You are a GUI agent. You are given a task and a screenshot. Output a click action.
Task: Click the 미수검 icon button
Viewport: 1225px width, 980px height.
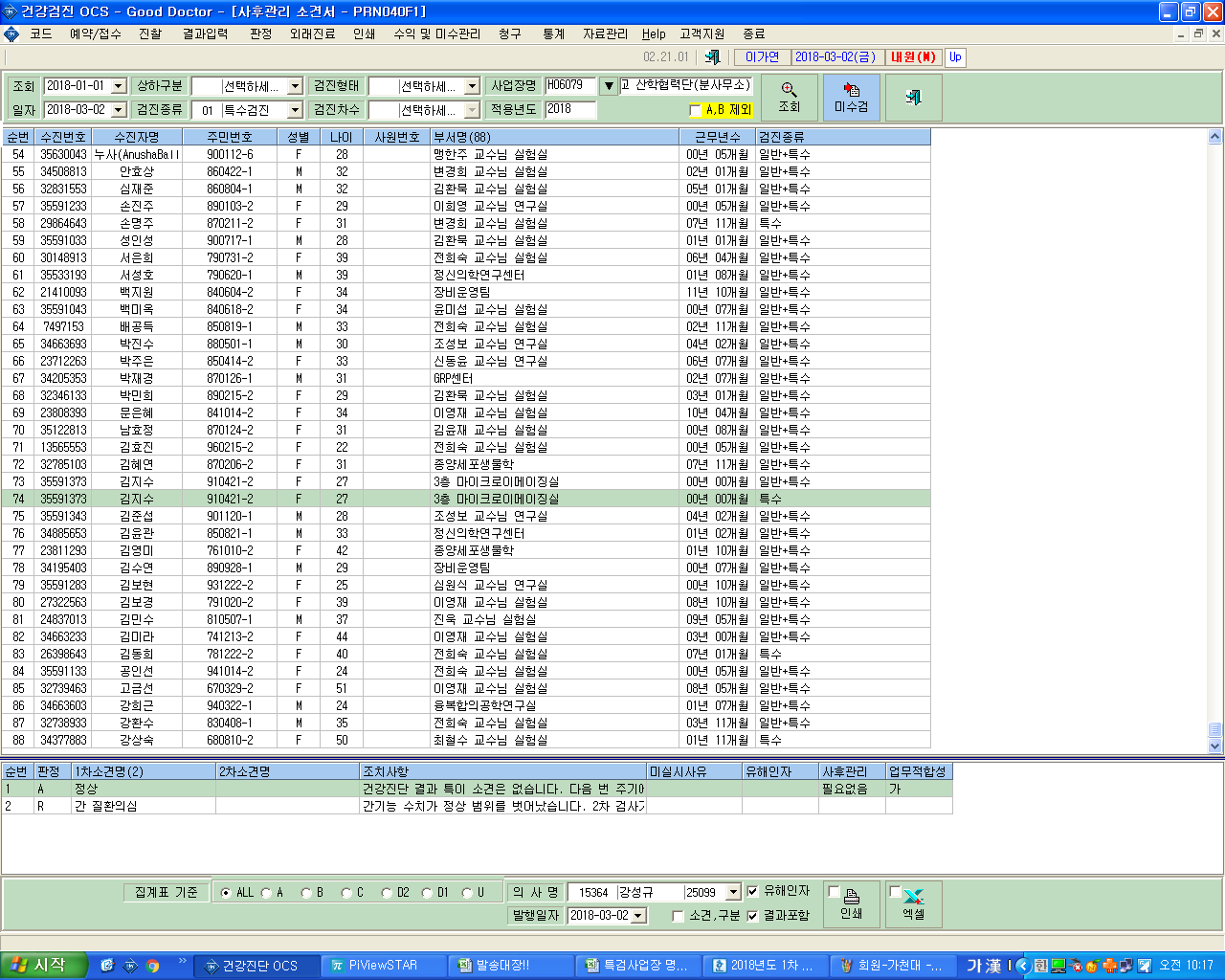851,98
